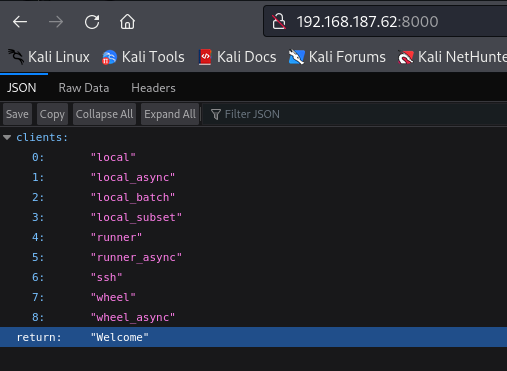The image size is (507, 371).
Task: Select the "local" value row
Action: 253,157
